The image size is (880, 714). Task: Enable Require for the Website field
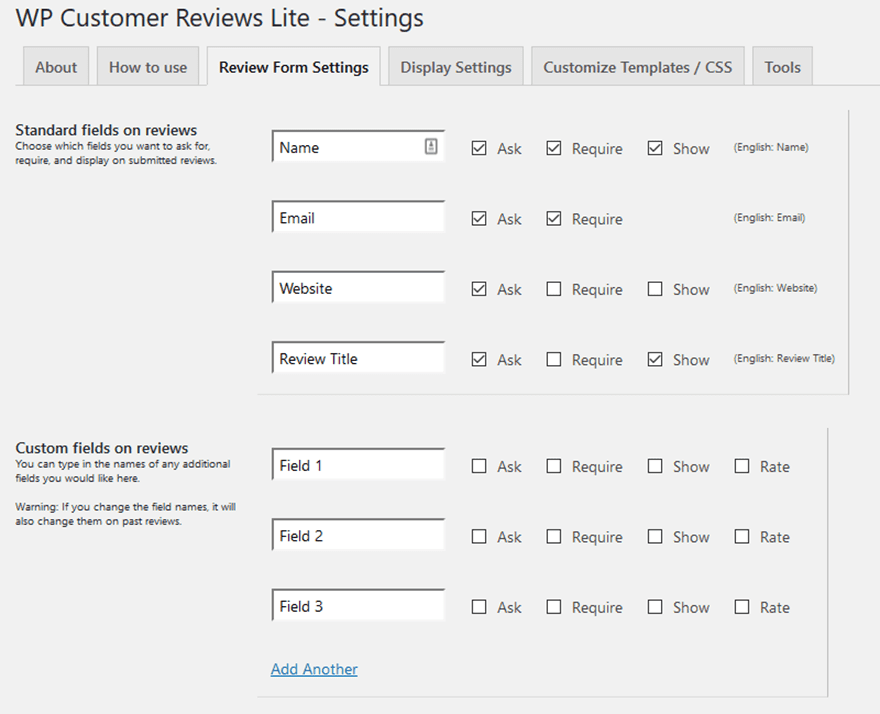point(554,289)
